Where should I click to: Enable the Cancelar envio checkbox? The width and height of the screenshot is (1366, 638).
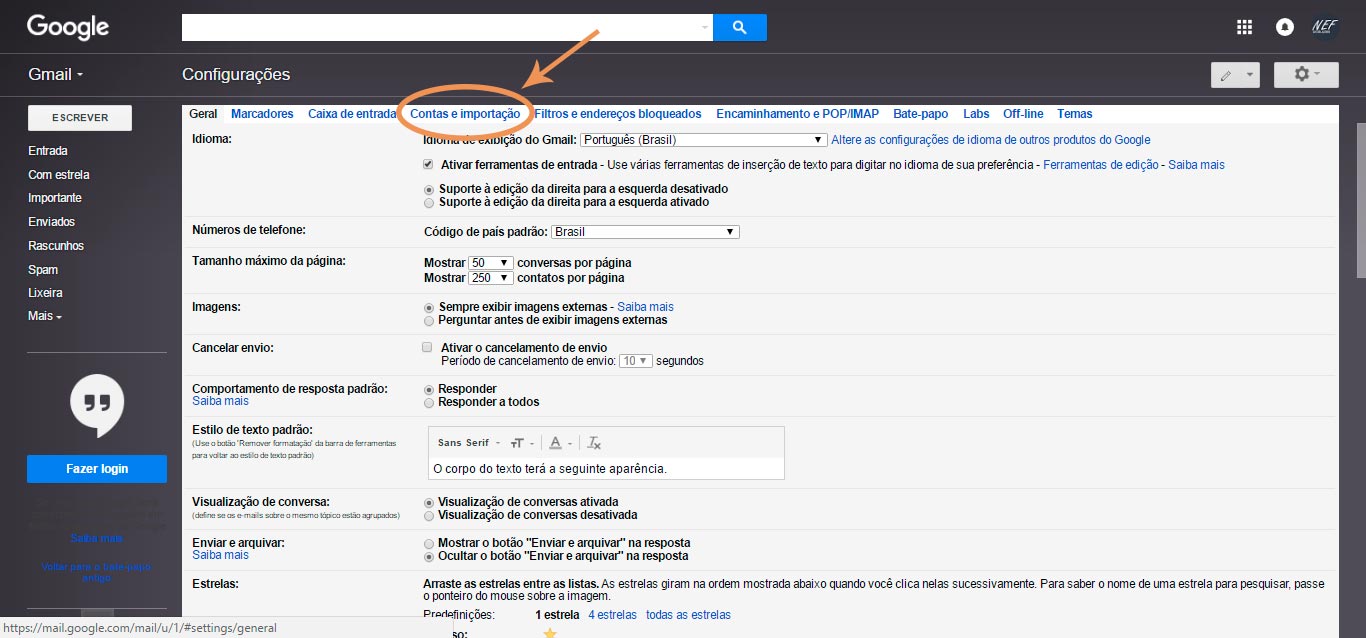pos(428,347)
